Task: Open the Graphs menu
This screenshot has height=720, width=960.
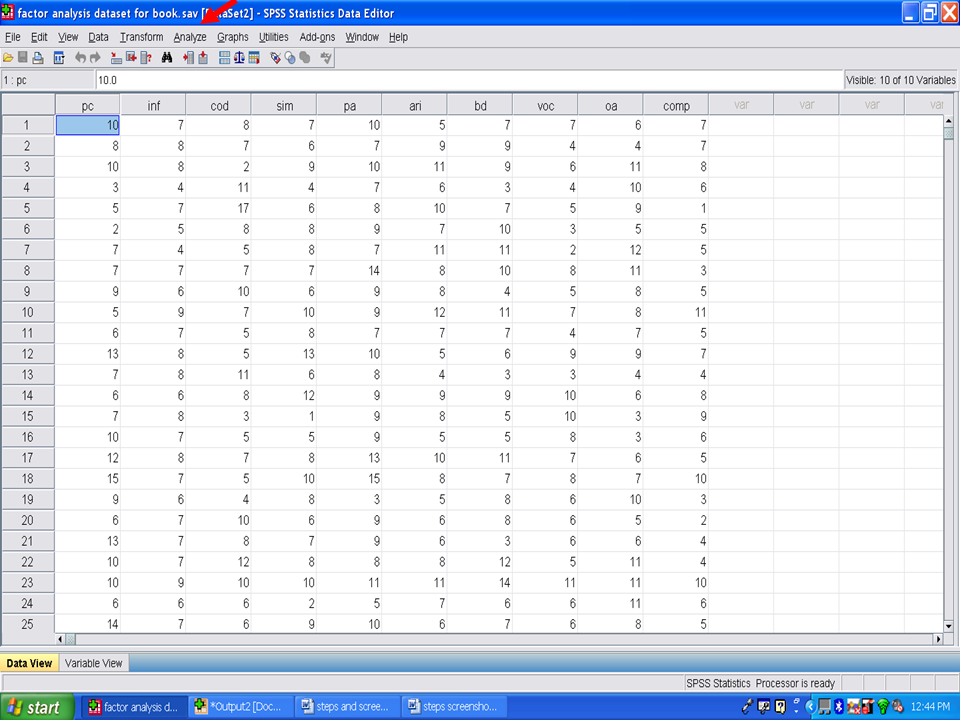Action: [x=233, y=37]
